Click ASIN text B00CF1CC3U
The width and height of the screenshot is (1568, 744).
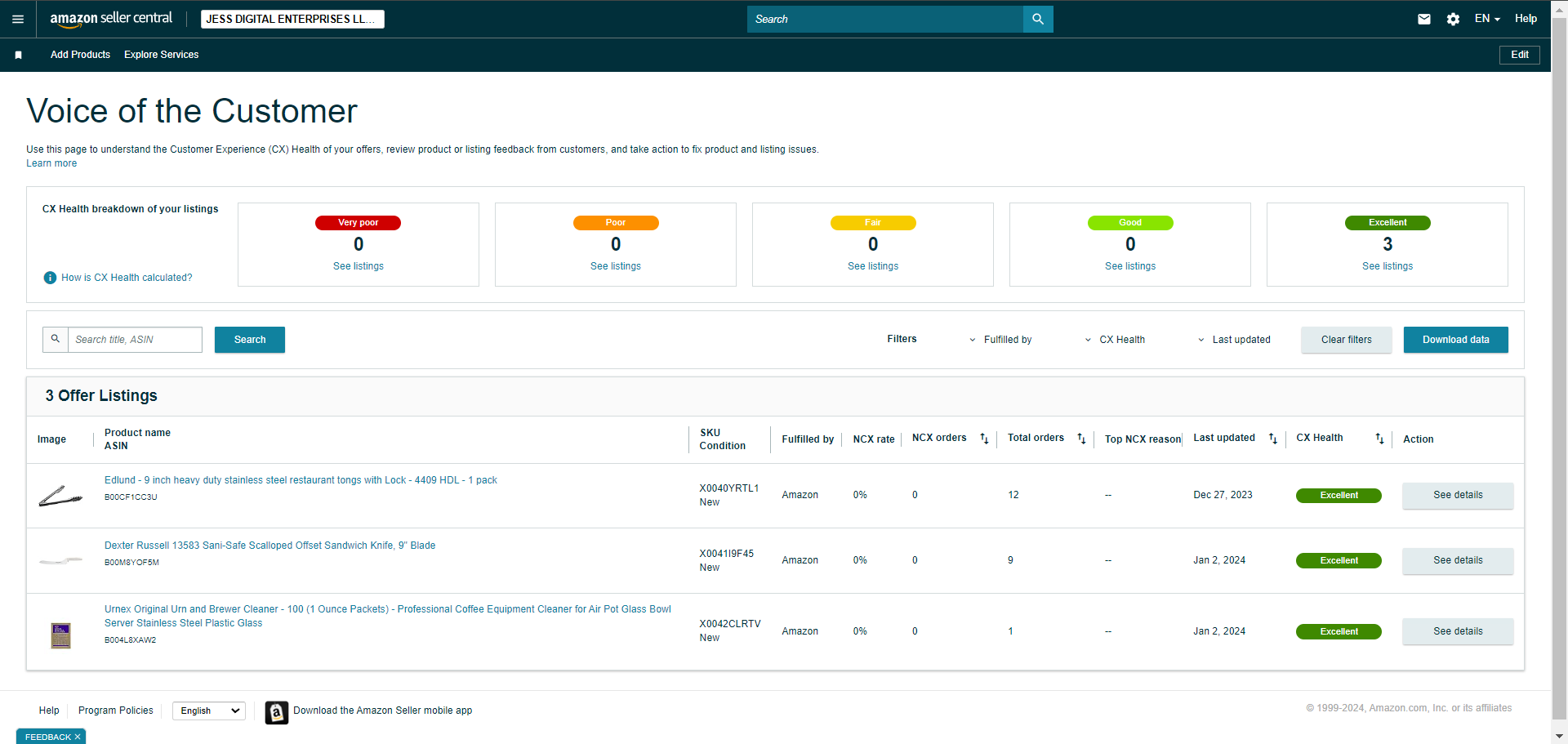click(x=131, y=497)
